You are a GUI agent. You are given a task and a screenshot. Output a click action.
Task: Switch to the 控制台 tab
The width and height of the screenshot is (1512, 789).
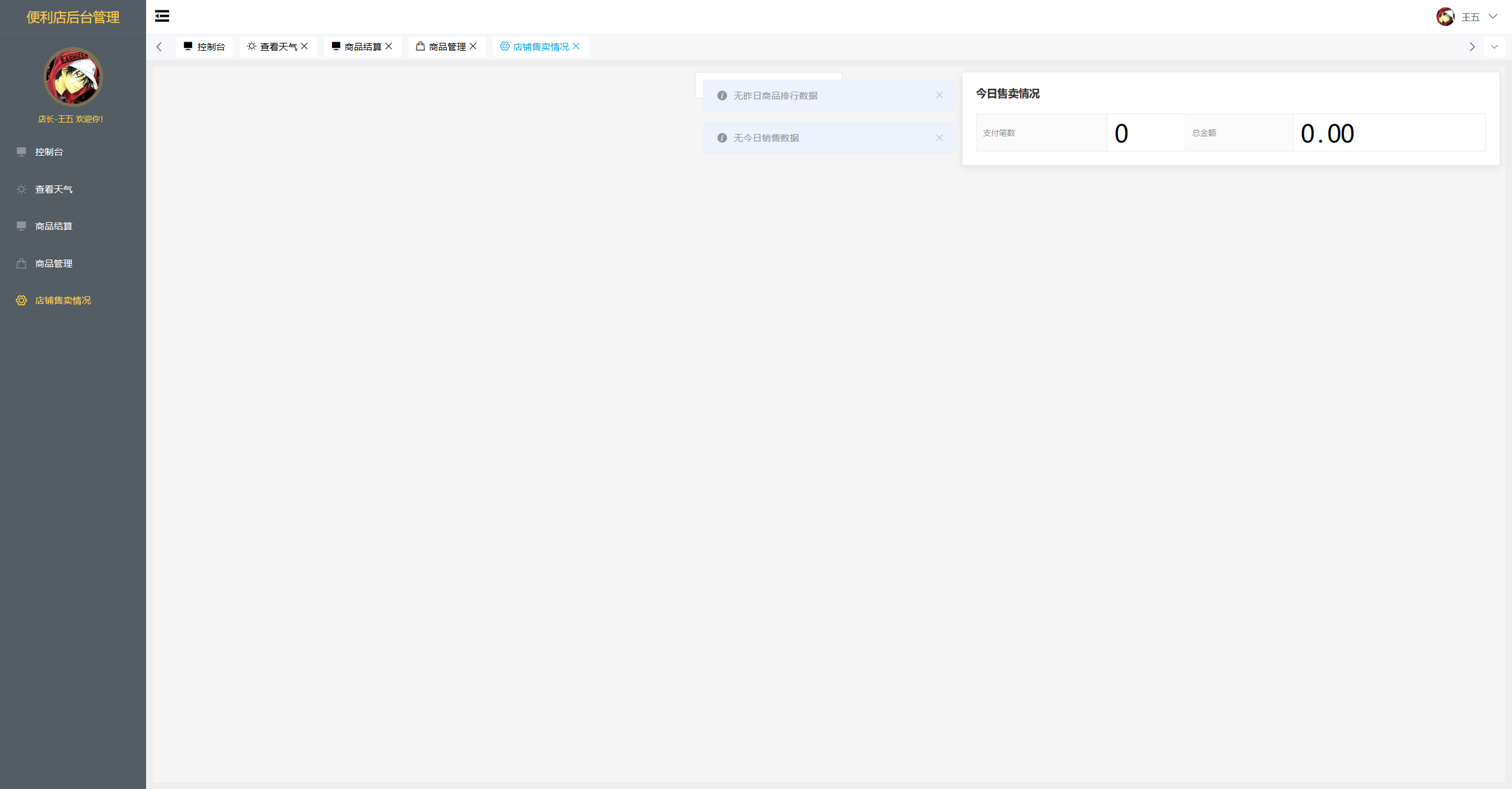point(205,46)
